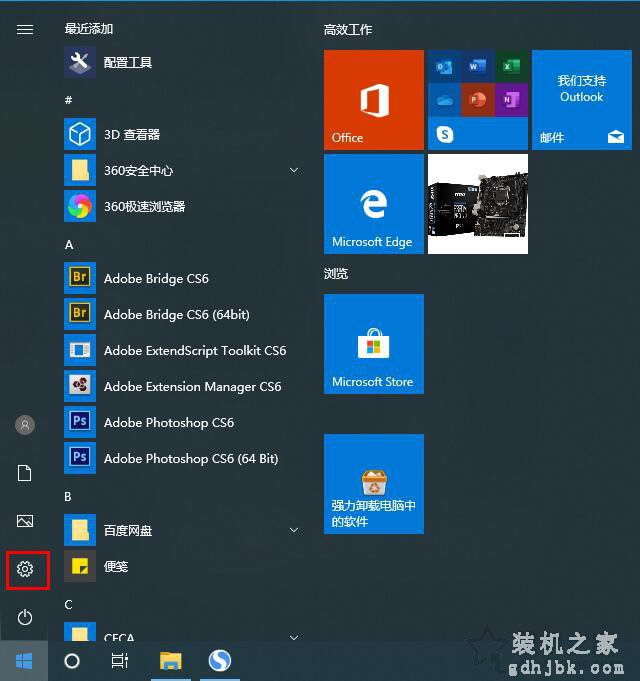The image size is (640, 681).
Task: Expand the 360安全中心 folder chevron
Action: point(294,170)
